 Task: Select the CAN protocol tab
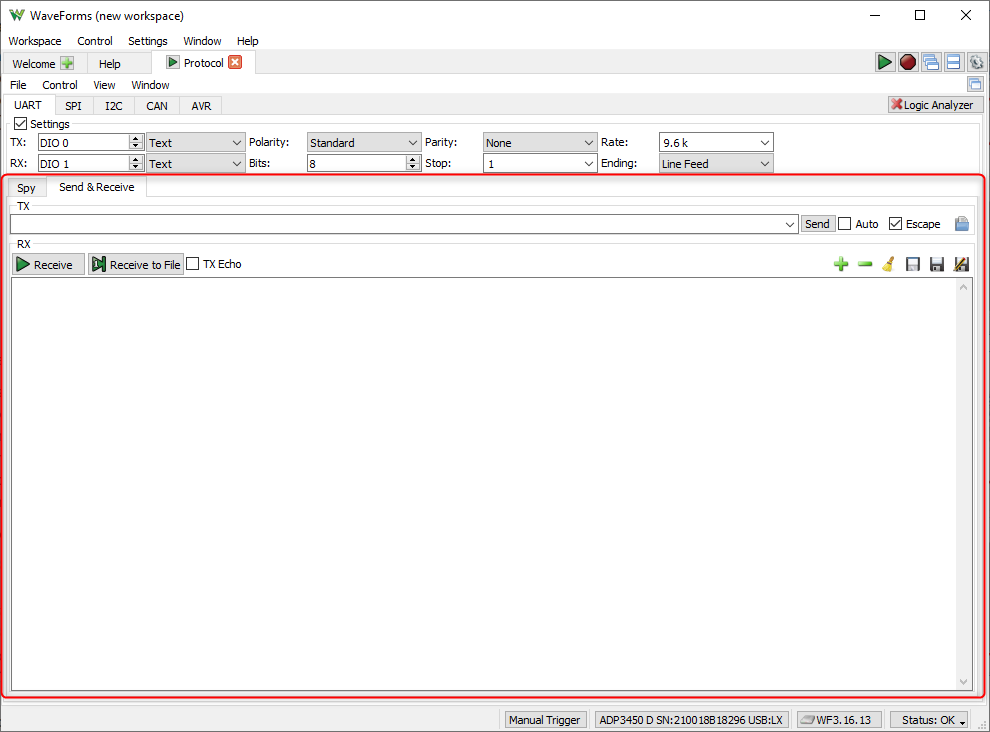157,106
